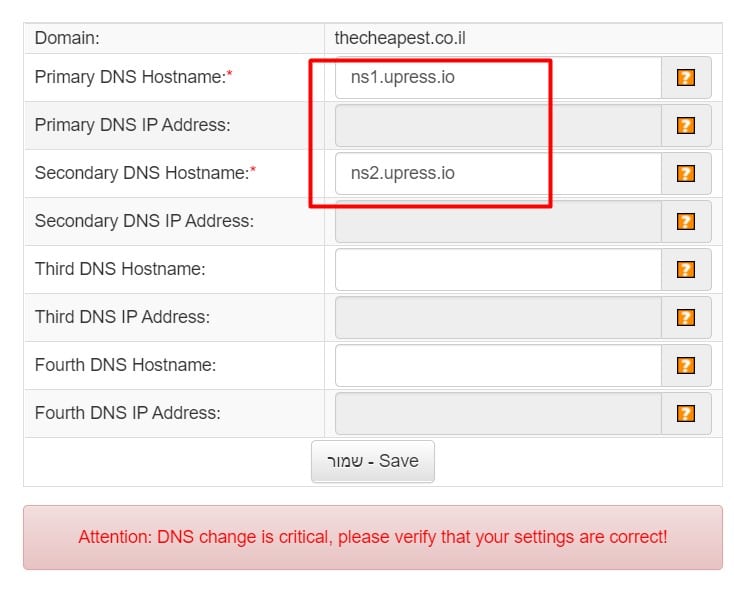Click the Secondary DNS Hostname field with ns2.upress.io

498,173
